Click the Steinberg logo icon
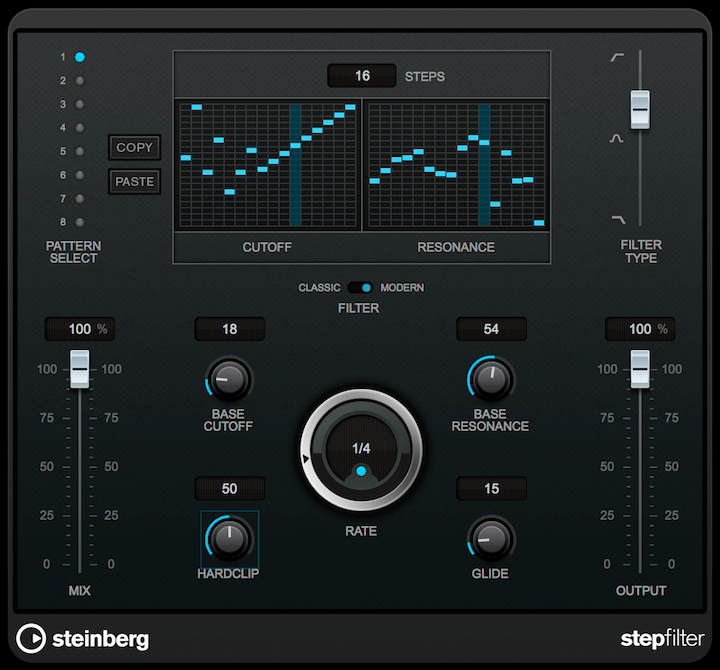The height and width of the screenshot is (670, 720). click(31, 638)
